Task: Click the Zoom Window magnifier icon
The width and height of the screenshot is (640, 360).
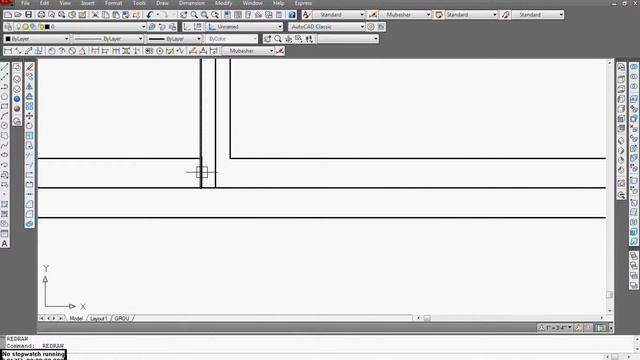Action: coord(204,15)
